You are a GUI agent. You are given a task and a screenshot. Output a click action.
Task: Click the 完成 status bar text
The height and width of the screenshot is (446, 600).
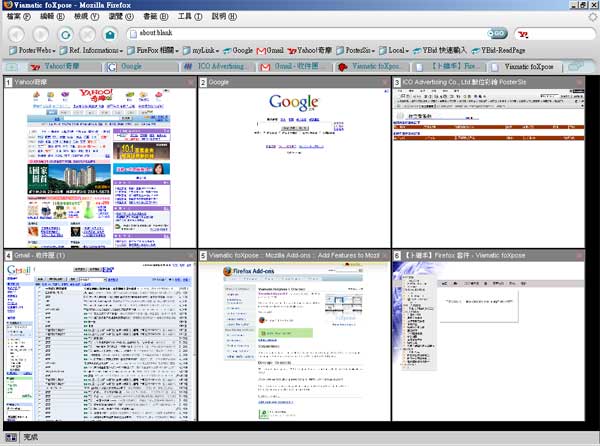[31, 437]
